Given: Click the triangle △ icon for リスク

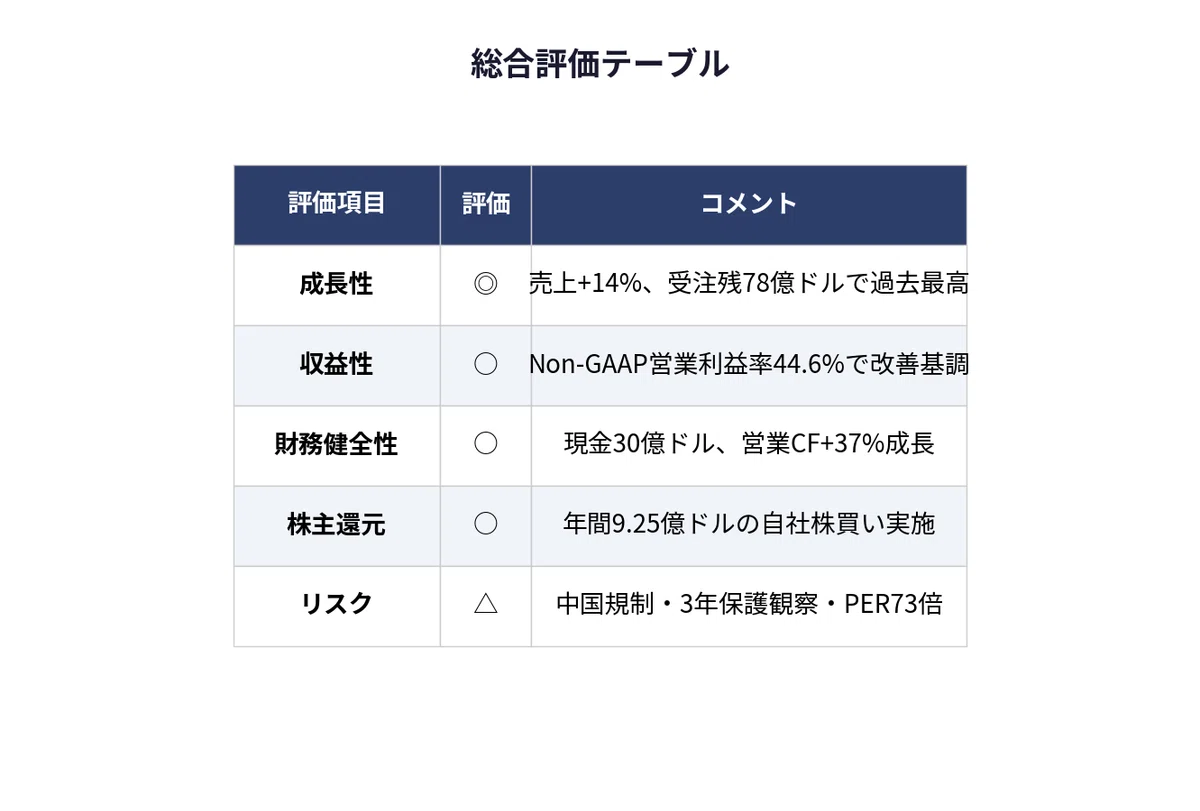Looking at the screenshot, I should (486, 605).
